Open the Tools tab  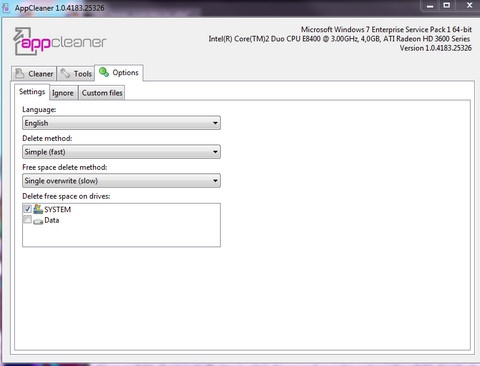coord(76,73)
